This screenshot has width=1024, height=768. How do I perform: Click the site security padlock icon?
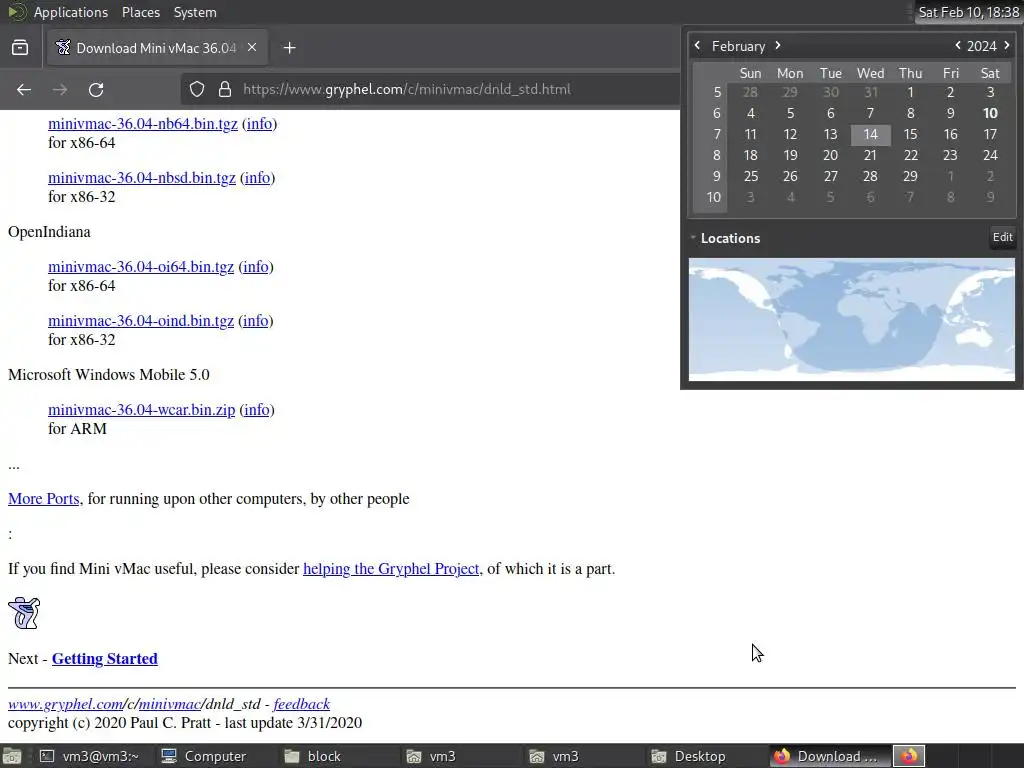click(x=225, y=89)
